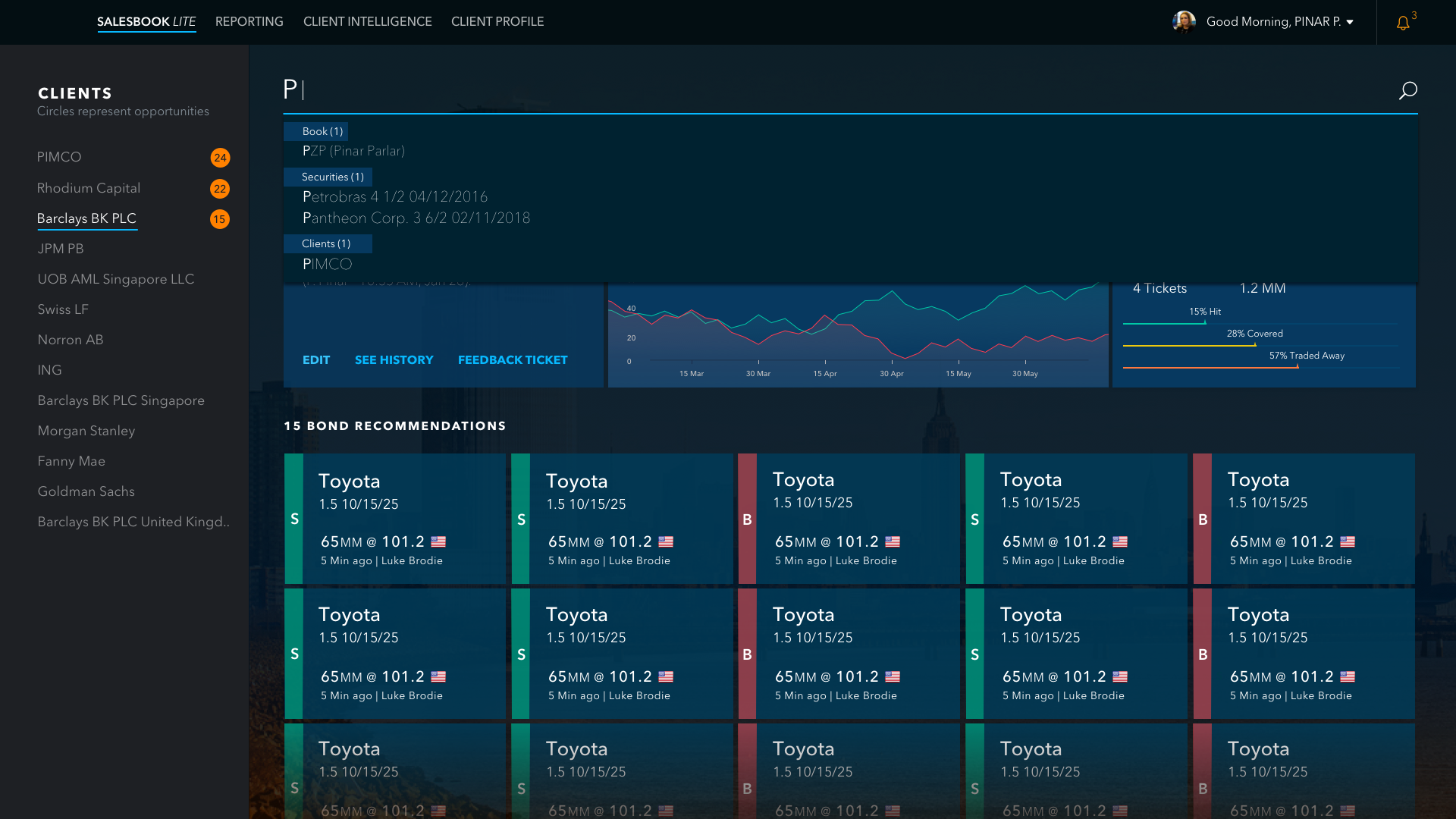Select Barclays BK PLC United Kingd.. client
This screenshot has height=819, width=1456.
(133, 522)
